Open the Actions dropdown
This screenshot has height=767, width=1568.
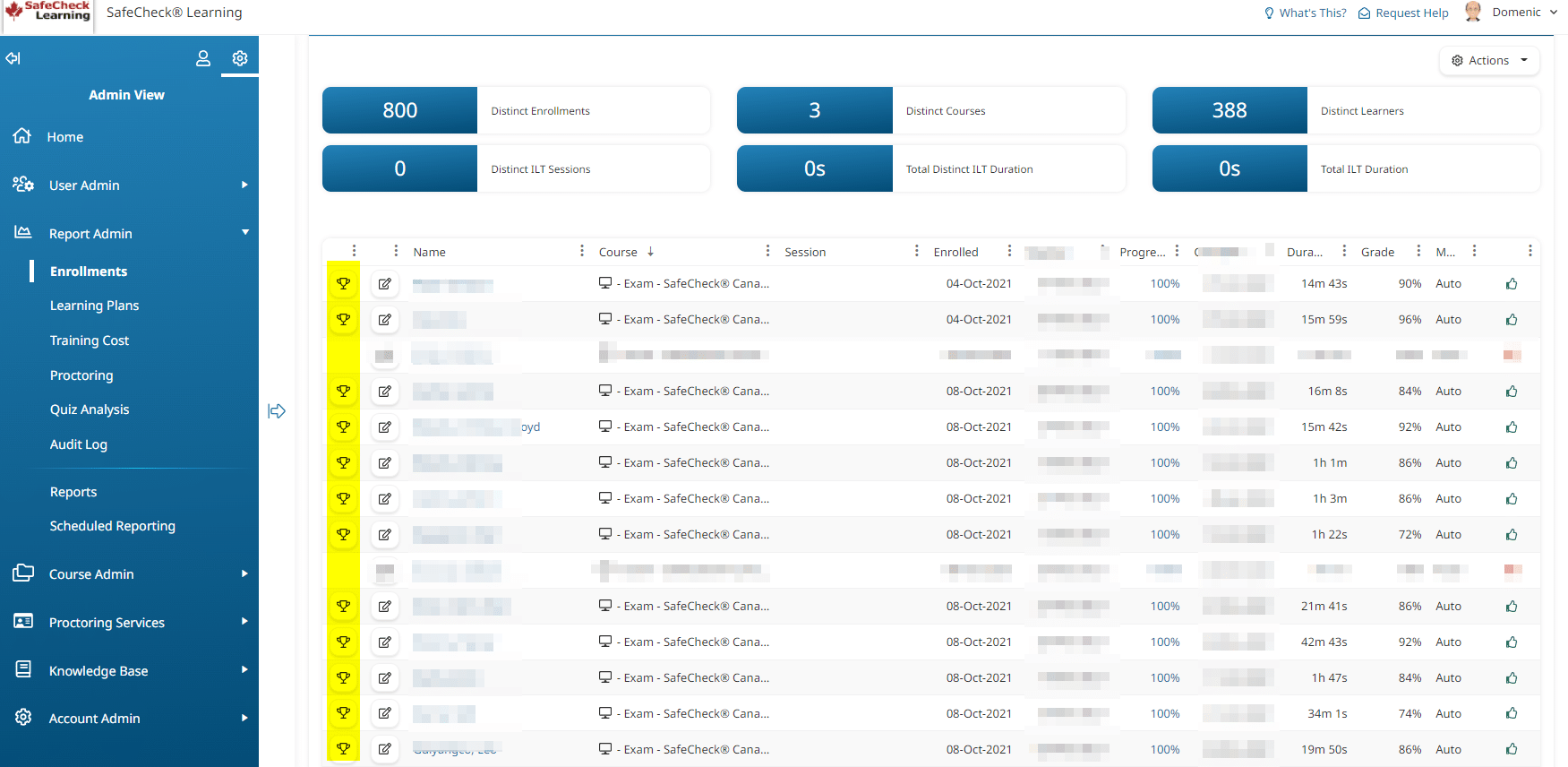pos(1489,60)
